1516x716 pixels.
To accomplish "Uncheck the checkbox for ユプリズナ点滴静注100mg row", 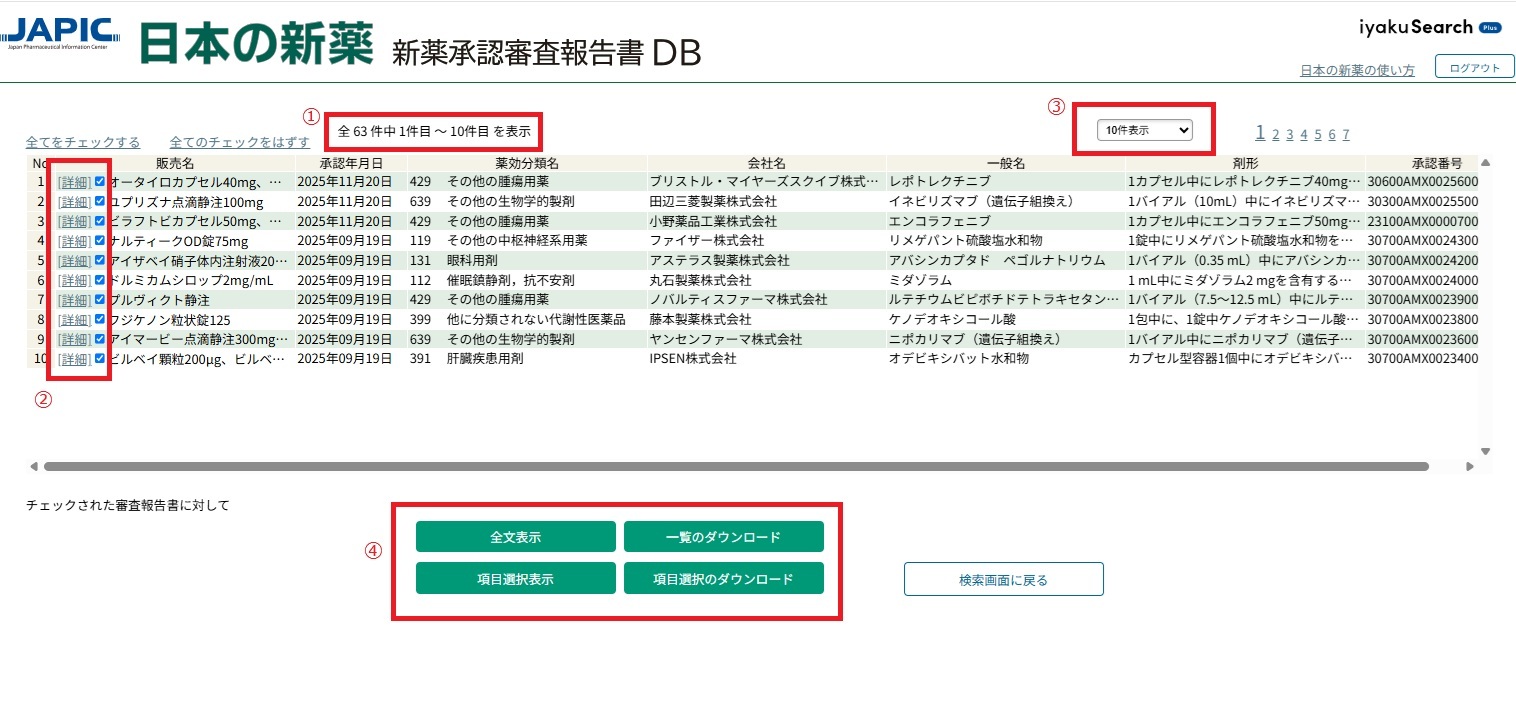I will pyautogui.click(x=99, y=201).
